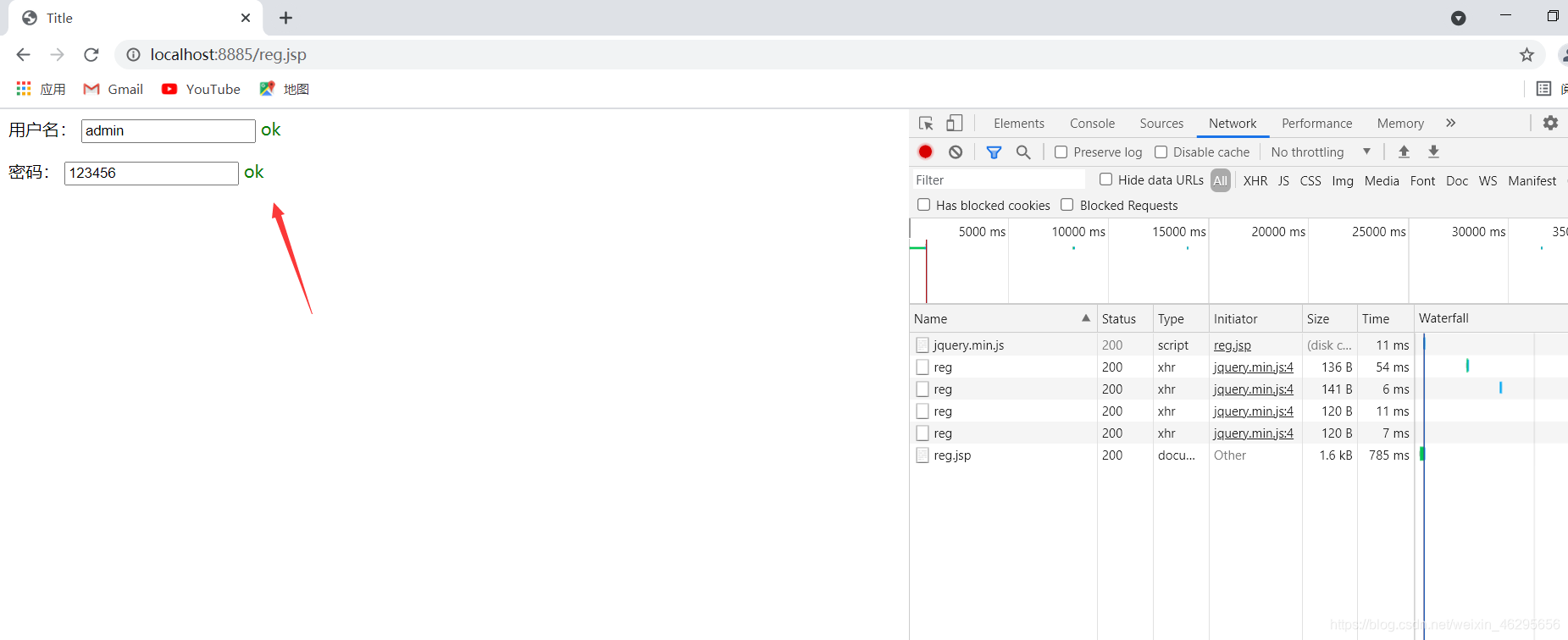This screenshot has width=1568, height=640.
Task: Open the Gmail bookmark
Action: [113, 89]
